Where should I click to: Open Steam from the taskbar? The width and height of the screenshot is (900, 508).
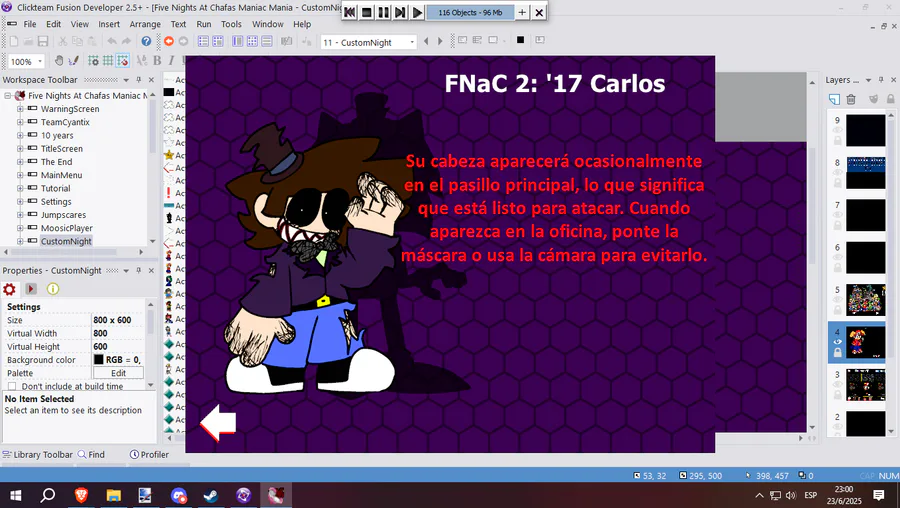pos(211,495)
